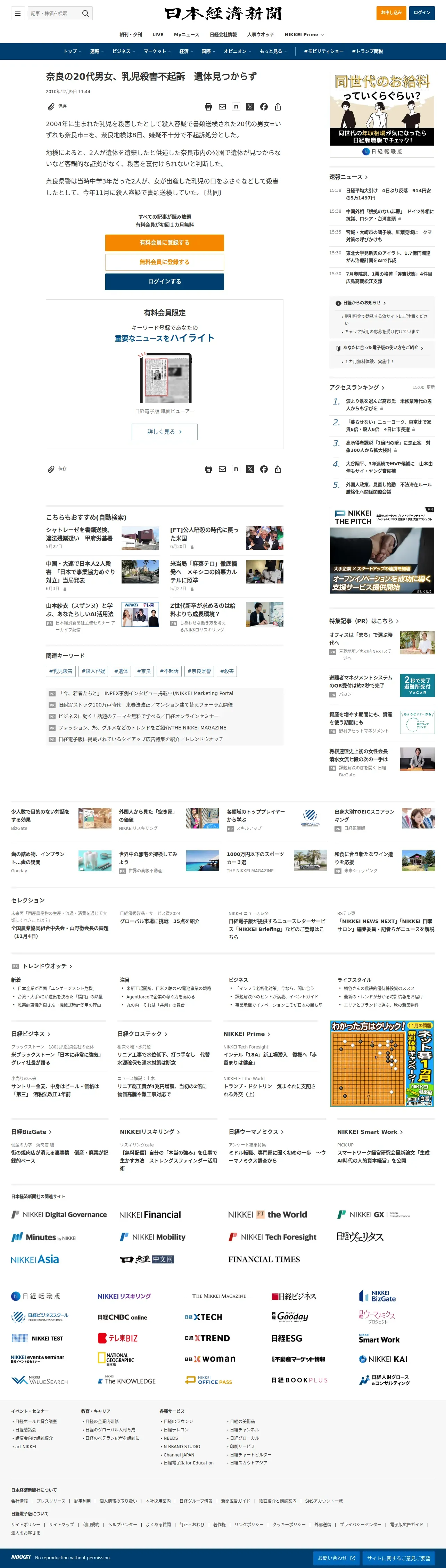Click the お問い合わせ button in the footer
Screen dimensions: 446x1568
point(336,1558)
